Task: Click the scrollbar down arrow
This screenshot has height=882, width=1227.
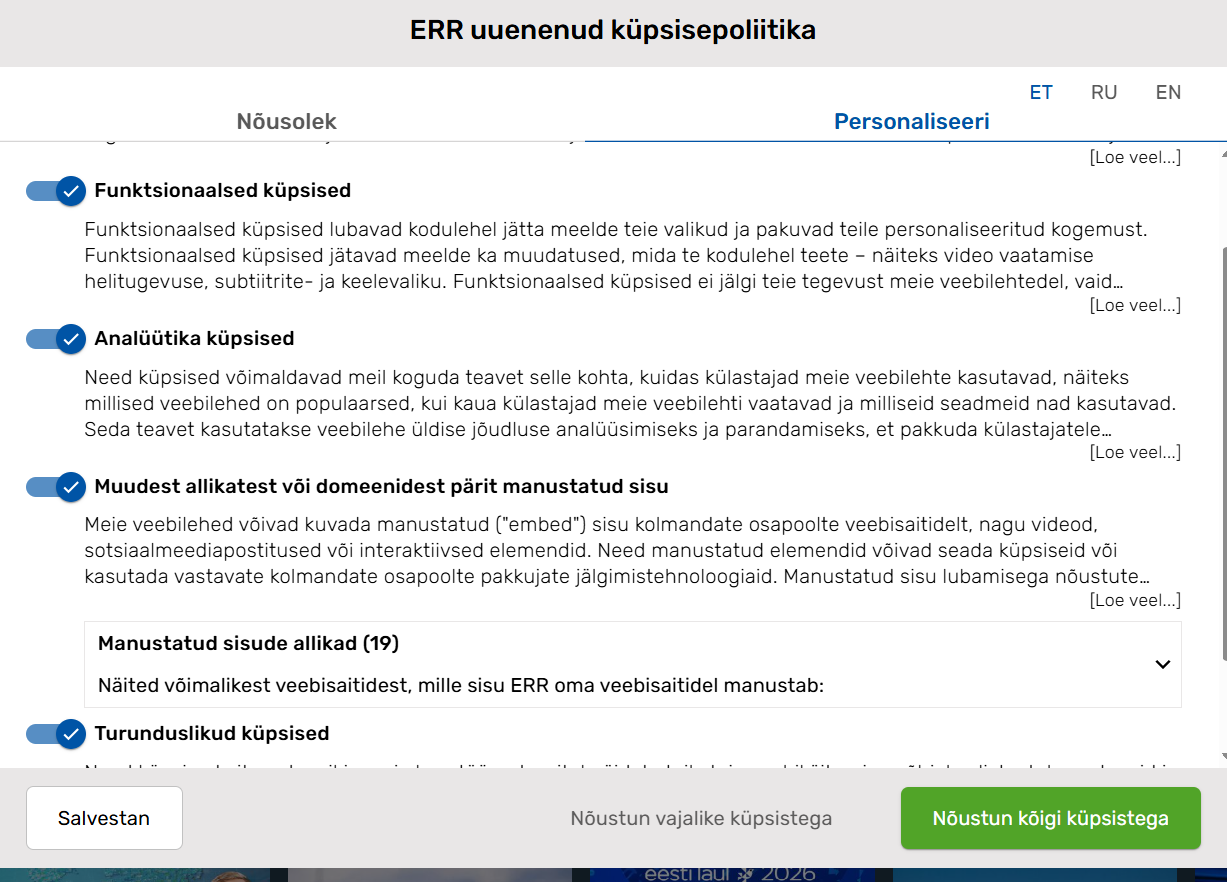Action: click(x=1223, y=759)
